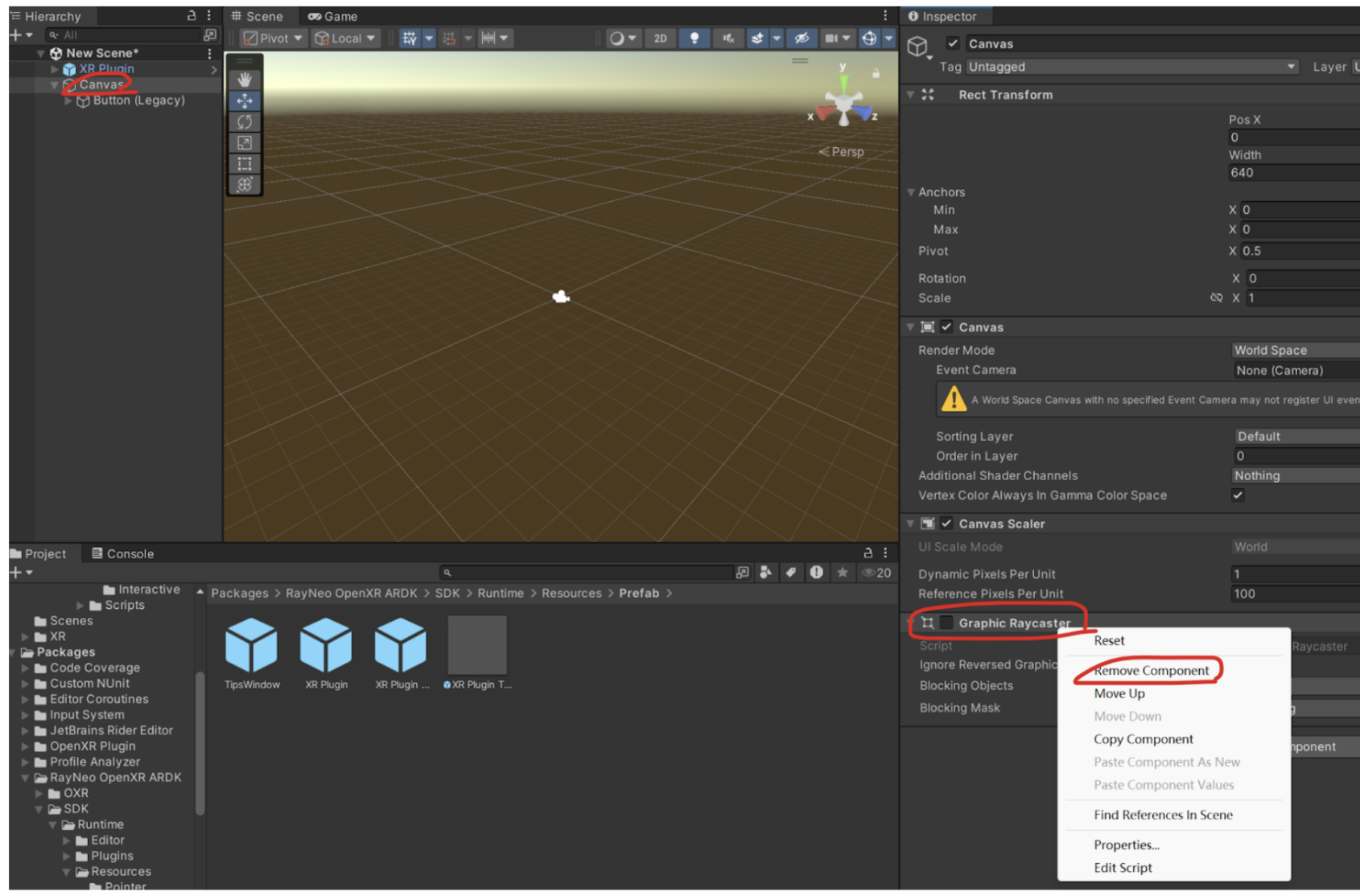Open the Scene view kebab menu

(x=885, y=15)
